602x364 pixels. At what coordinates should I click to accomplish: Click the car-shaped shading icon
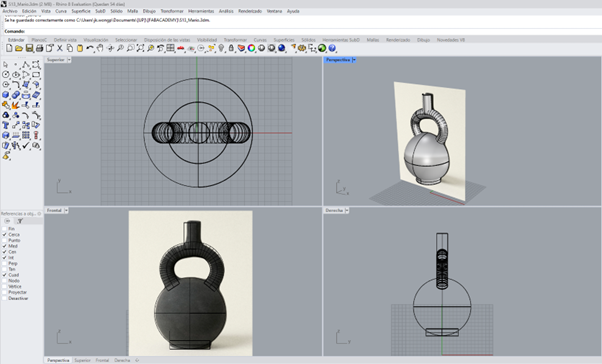181,48
